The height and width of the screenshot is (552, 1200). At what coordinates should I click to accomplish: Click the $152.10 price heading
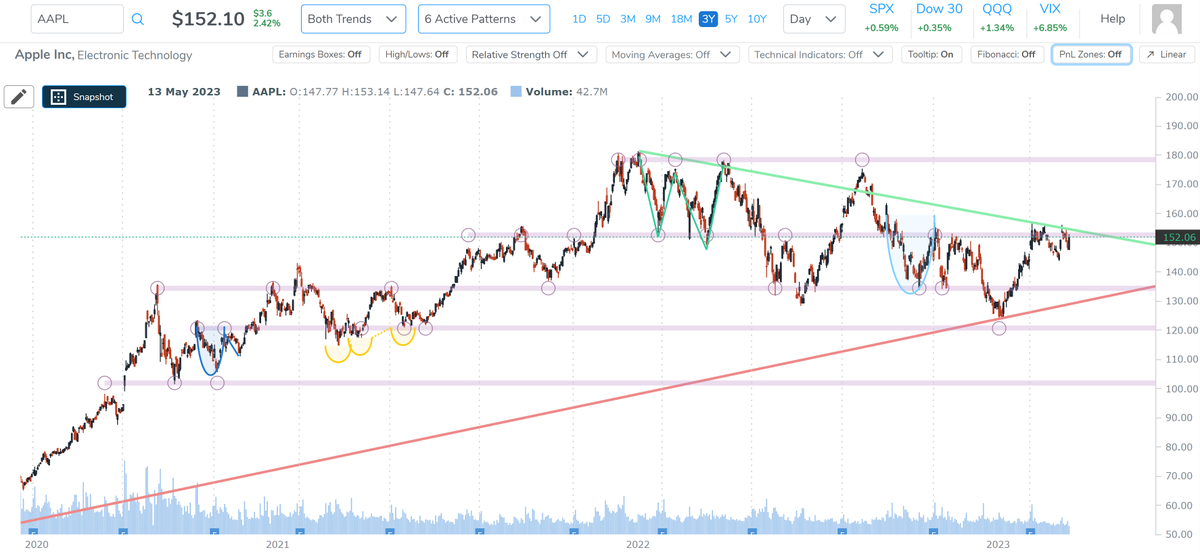click(208, 19)
